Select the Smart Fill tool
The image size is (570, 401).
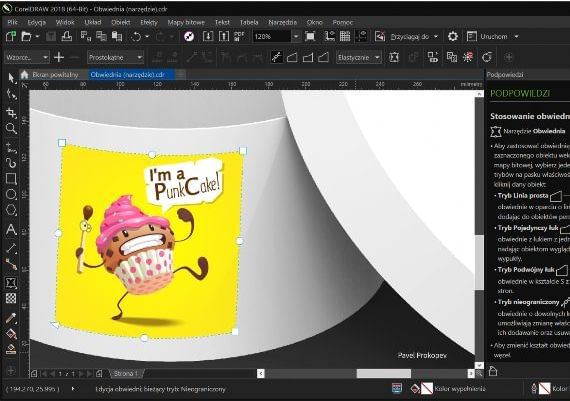tap(11, 349)
